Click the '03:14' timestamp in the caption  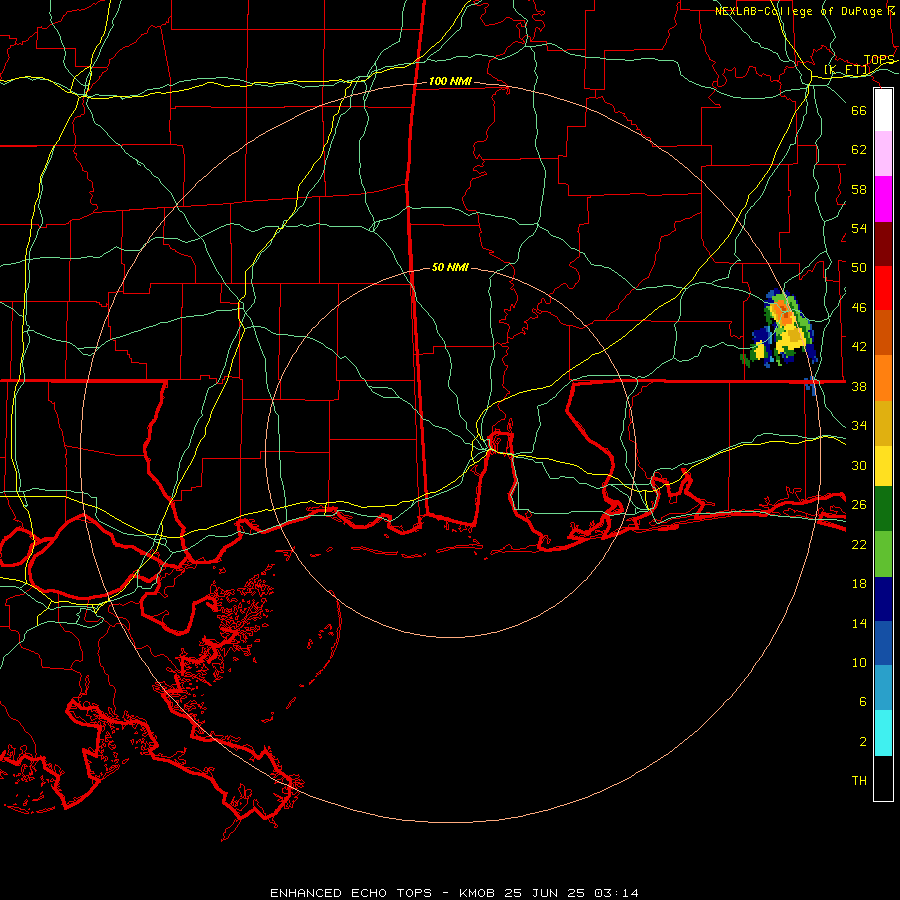[x=616, y=893]
